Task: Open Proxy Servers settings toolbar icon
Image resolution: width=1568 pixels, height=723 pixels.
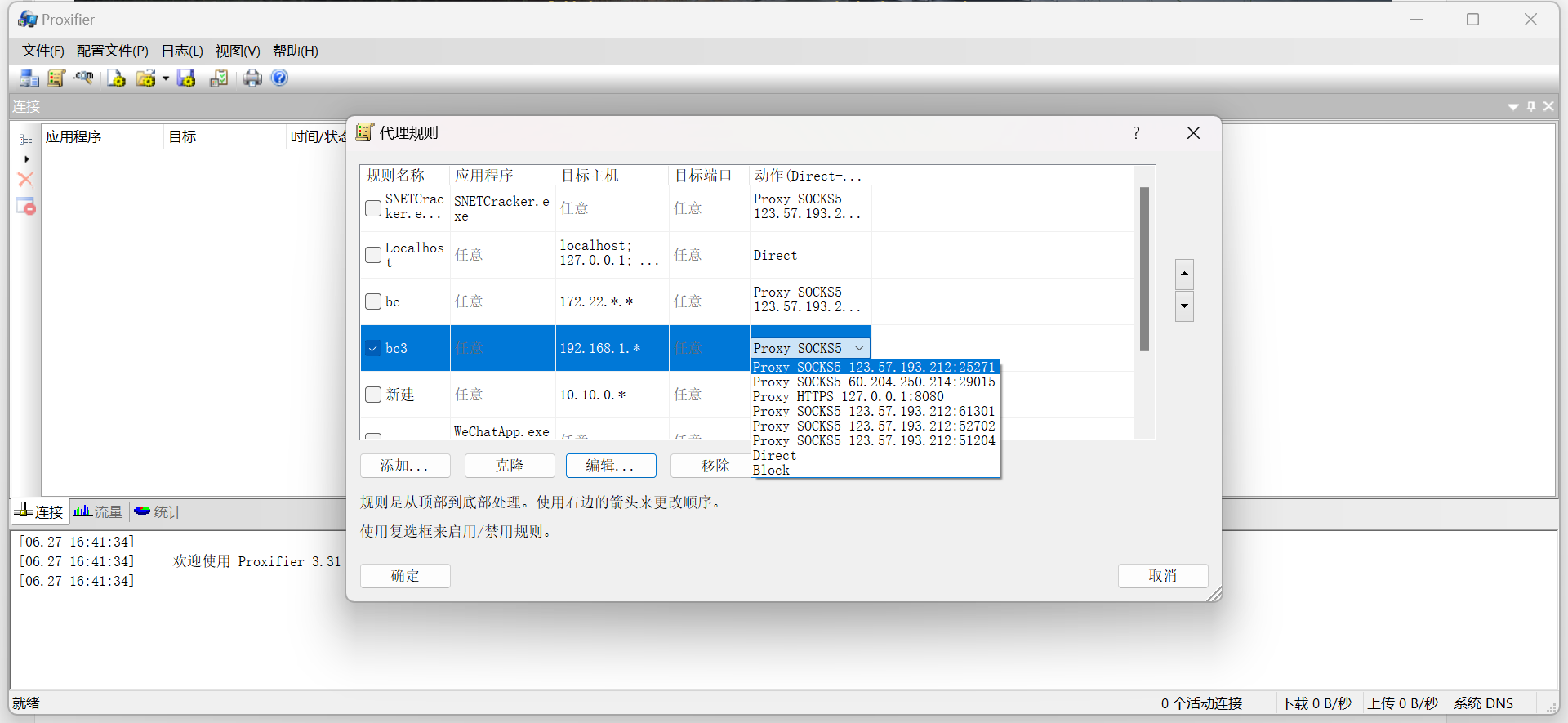Action: [29, 78]
